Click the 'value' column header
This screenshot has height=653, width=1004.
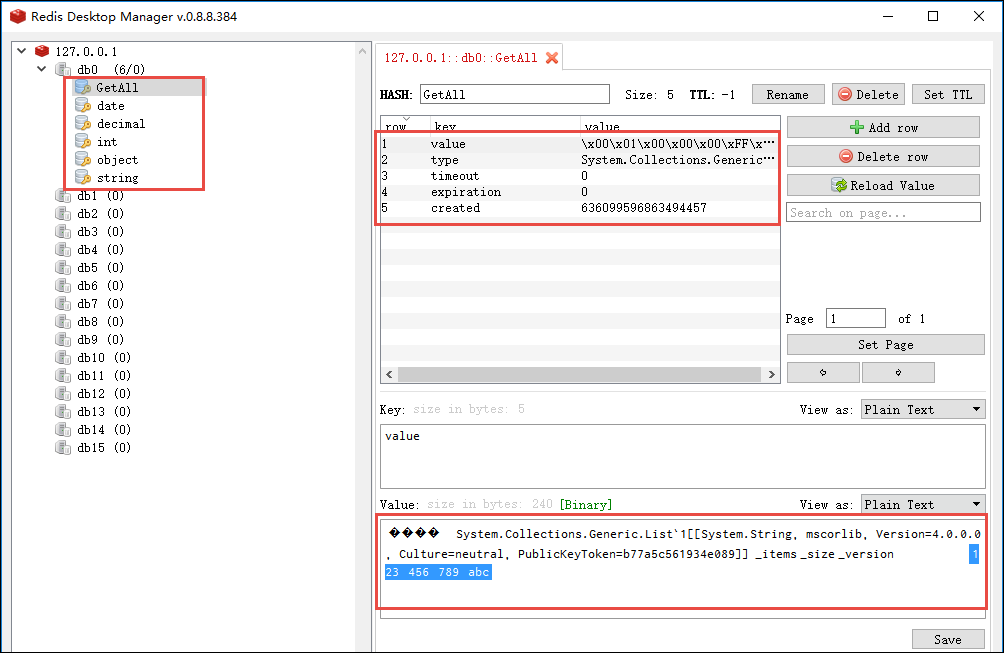point(679,125)
